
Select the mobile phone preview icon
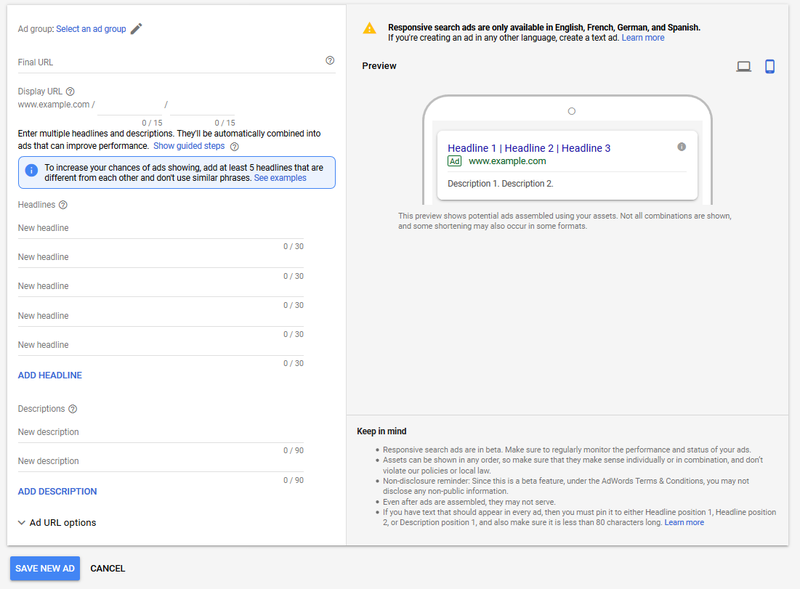(x=768, y=65)
